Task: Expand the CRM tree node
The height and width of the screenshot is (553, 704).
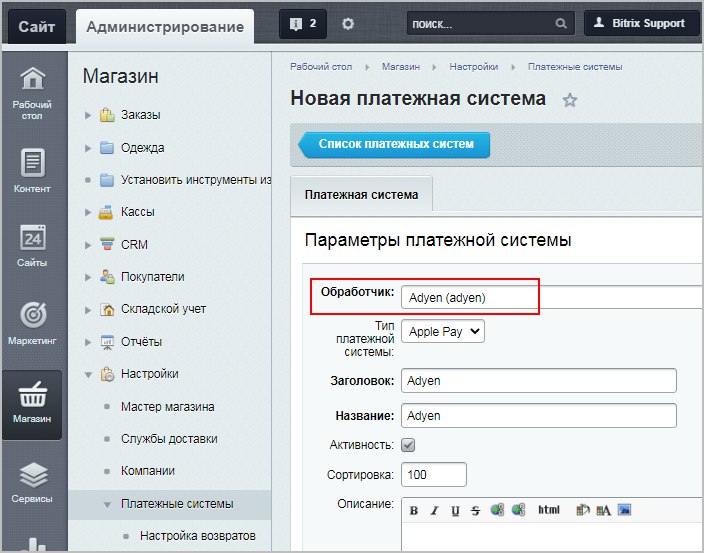Action: click(88, 245)
